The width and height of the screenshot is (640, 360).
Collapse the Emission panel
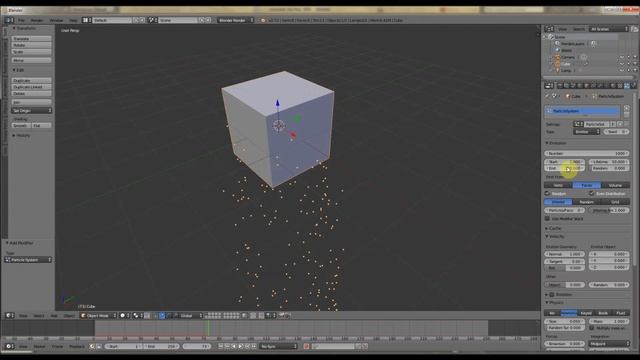click(x=556, y=143)
